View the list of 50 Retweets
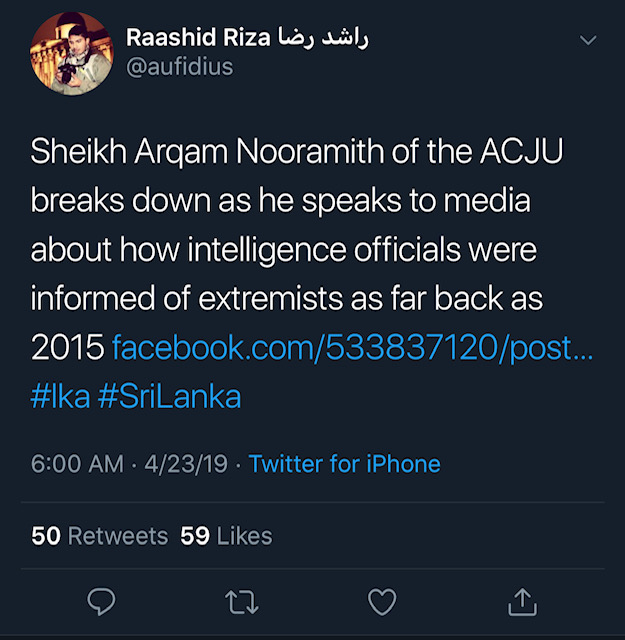The height and width of the screenshot is (640, 625). [100, 536]
